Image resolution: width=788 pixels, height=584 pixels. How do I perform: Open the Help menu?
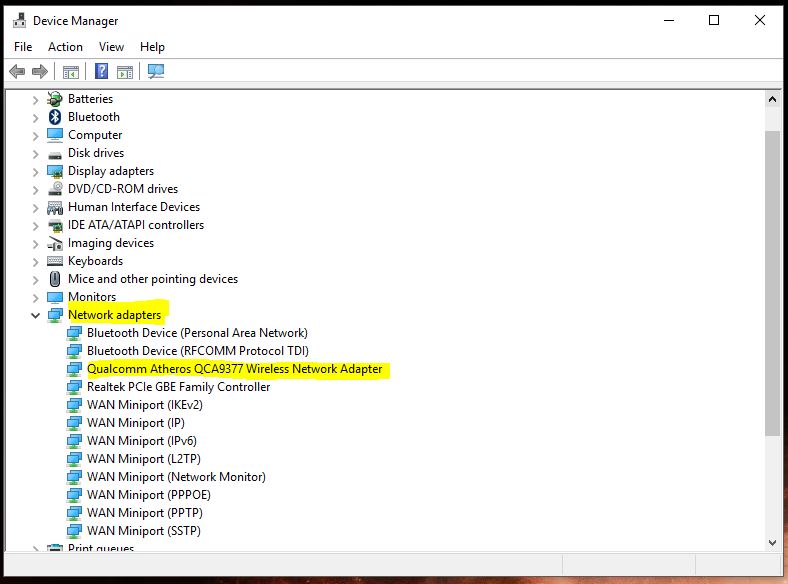click(x=152, y=47)
